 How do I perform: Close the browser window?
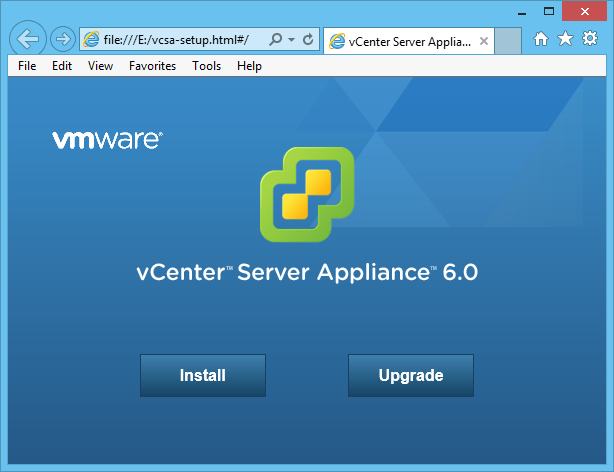point(585,11)
